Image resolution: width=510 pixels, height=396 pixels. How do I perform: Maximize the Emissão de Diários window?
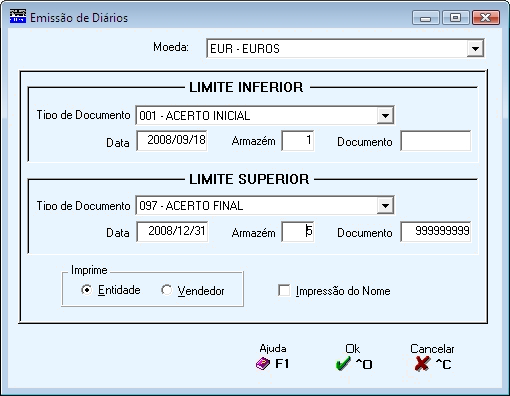(x=455, y=18)
